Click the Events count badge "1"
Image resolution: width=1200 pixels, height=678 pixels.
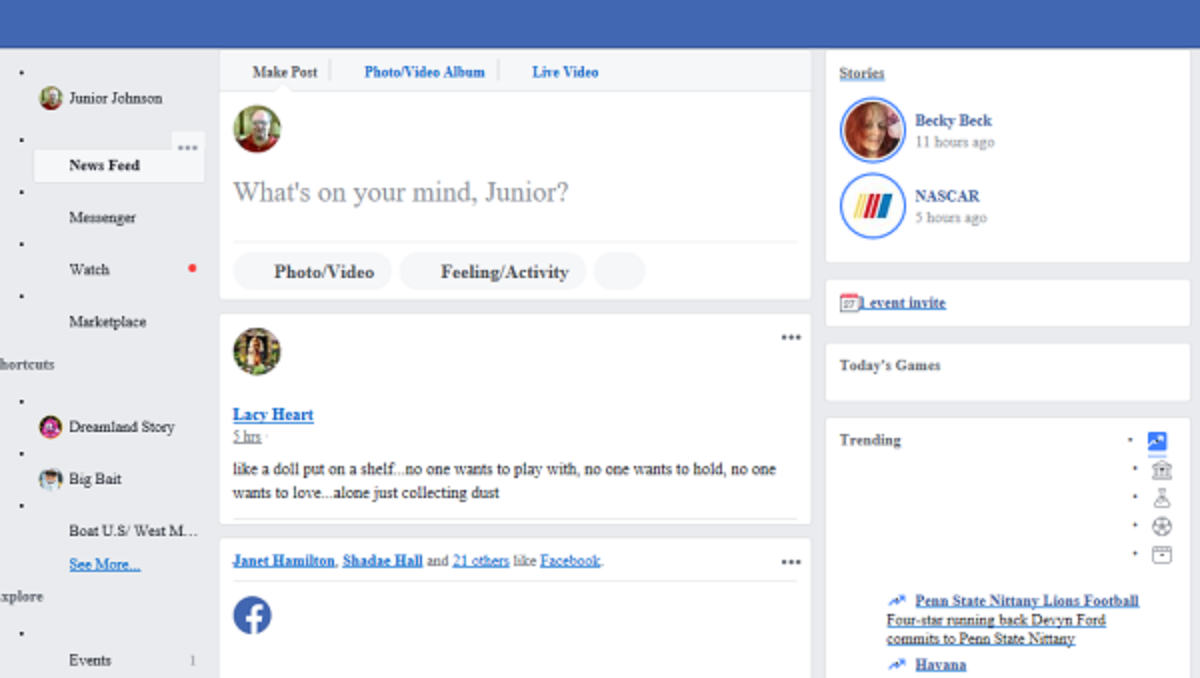(192, 660)
